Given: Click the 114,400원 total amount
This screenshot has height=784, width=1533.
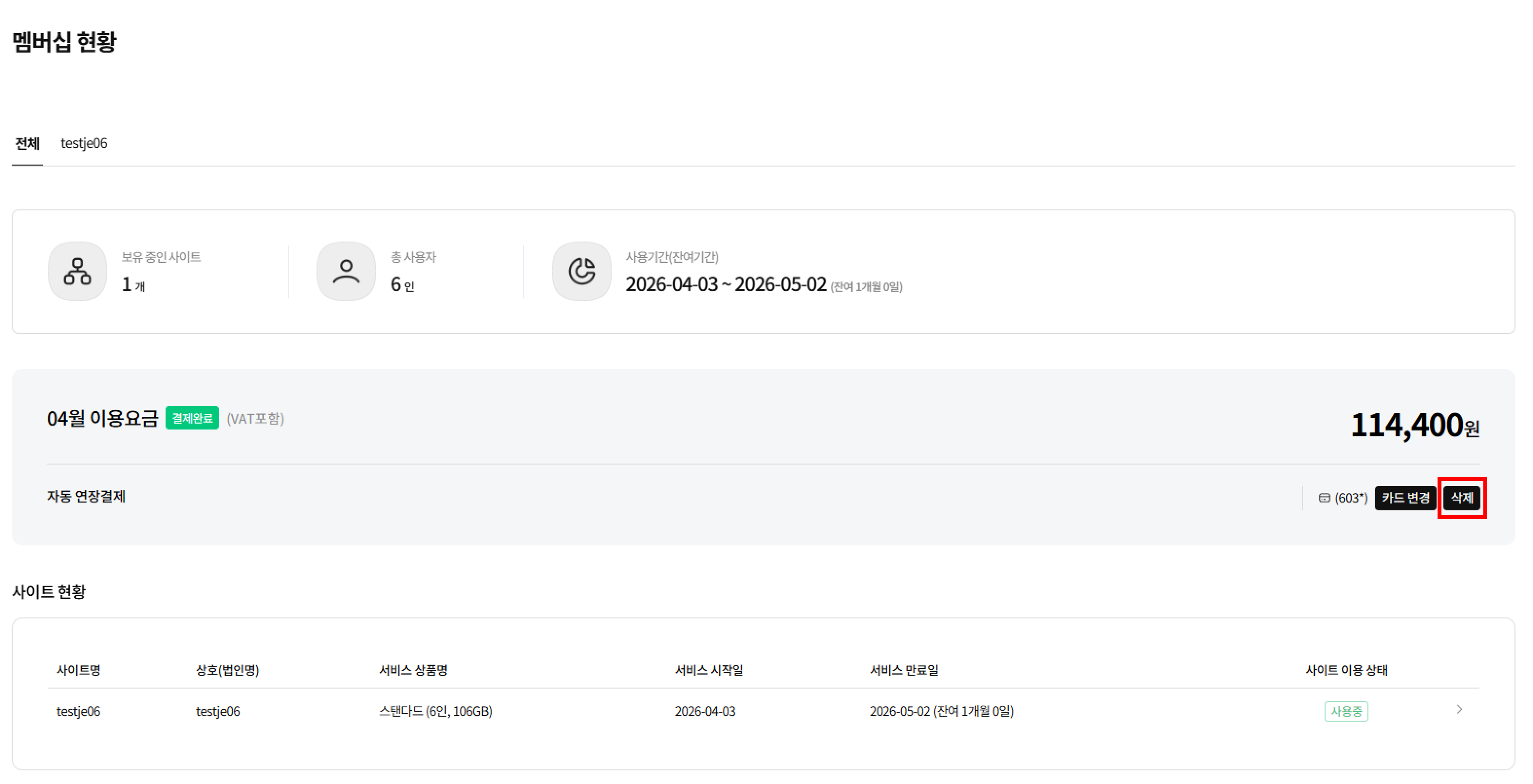Looking at the screenshot, I should click(1414, 426).
